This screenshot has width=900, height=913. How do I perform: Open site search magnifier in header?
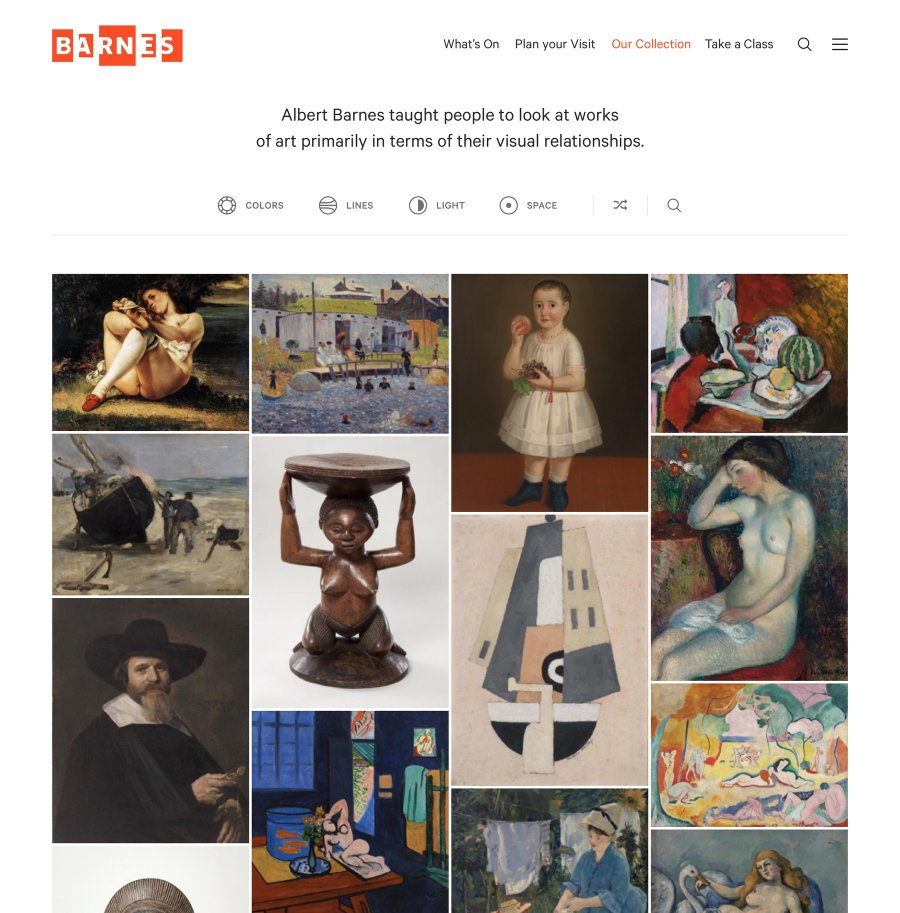pyautogui.click(x=804, y=44)
